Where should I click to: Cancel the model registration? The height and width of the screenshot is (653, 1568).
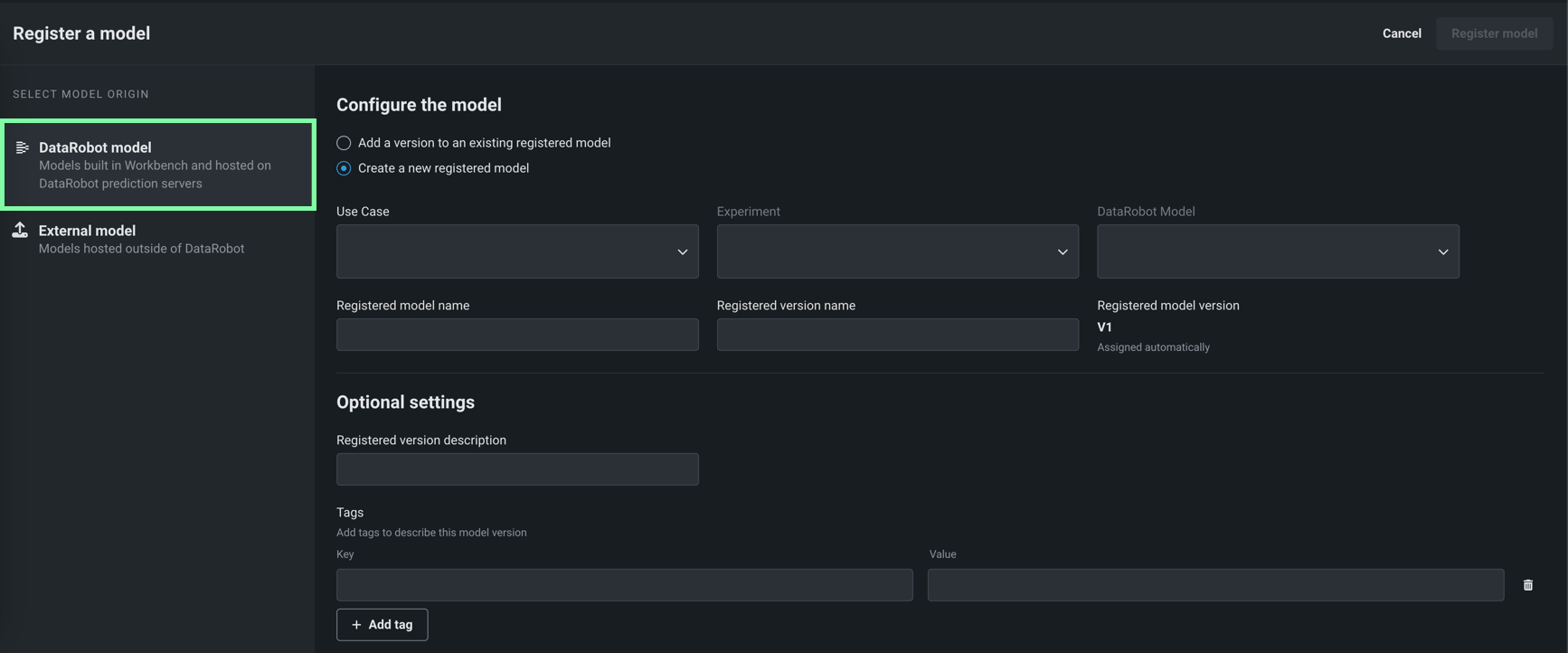[x=1401, y=33]
